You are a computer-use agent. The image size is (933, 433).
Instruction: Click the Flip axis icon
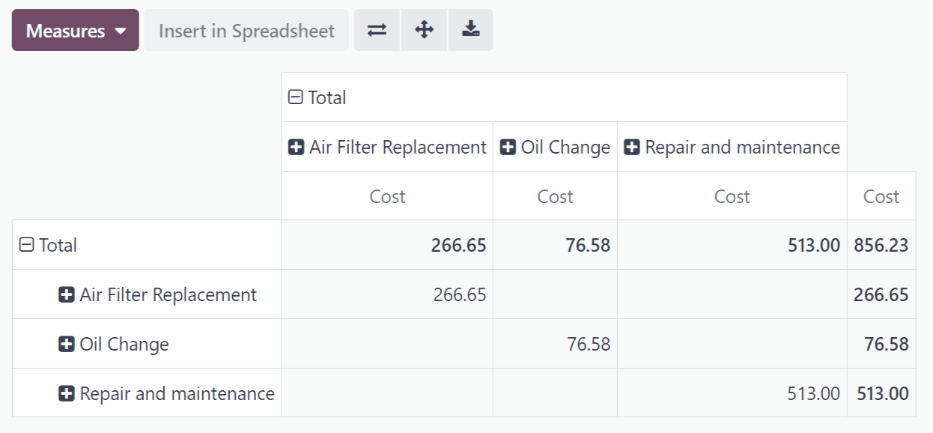[x=377, y=30]
